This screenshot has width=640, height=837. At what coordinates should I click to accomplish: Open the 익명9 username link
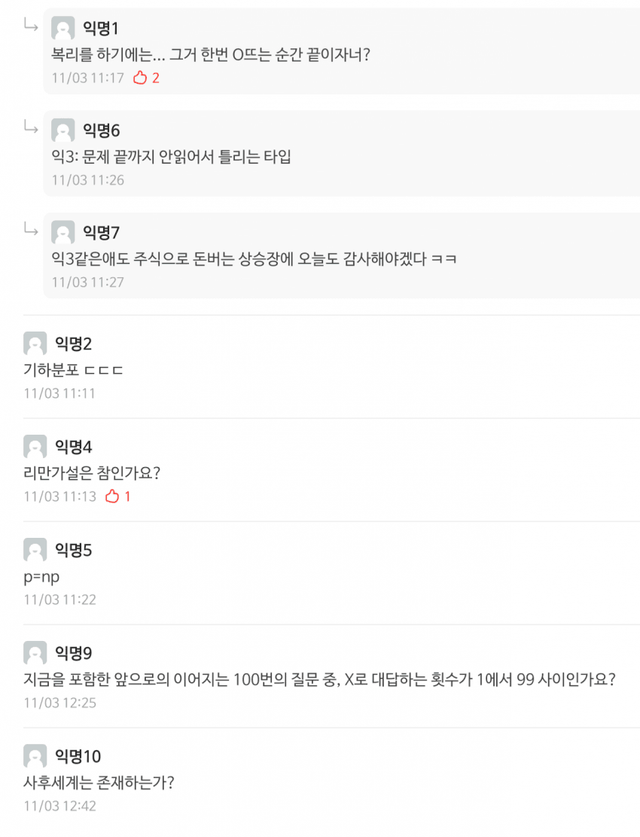pyautogui.click(x=73, y=653)
